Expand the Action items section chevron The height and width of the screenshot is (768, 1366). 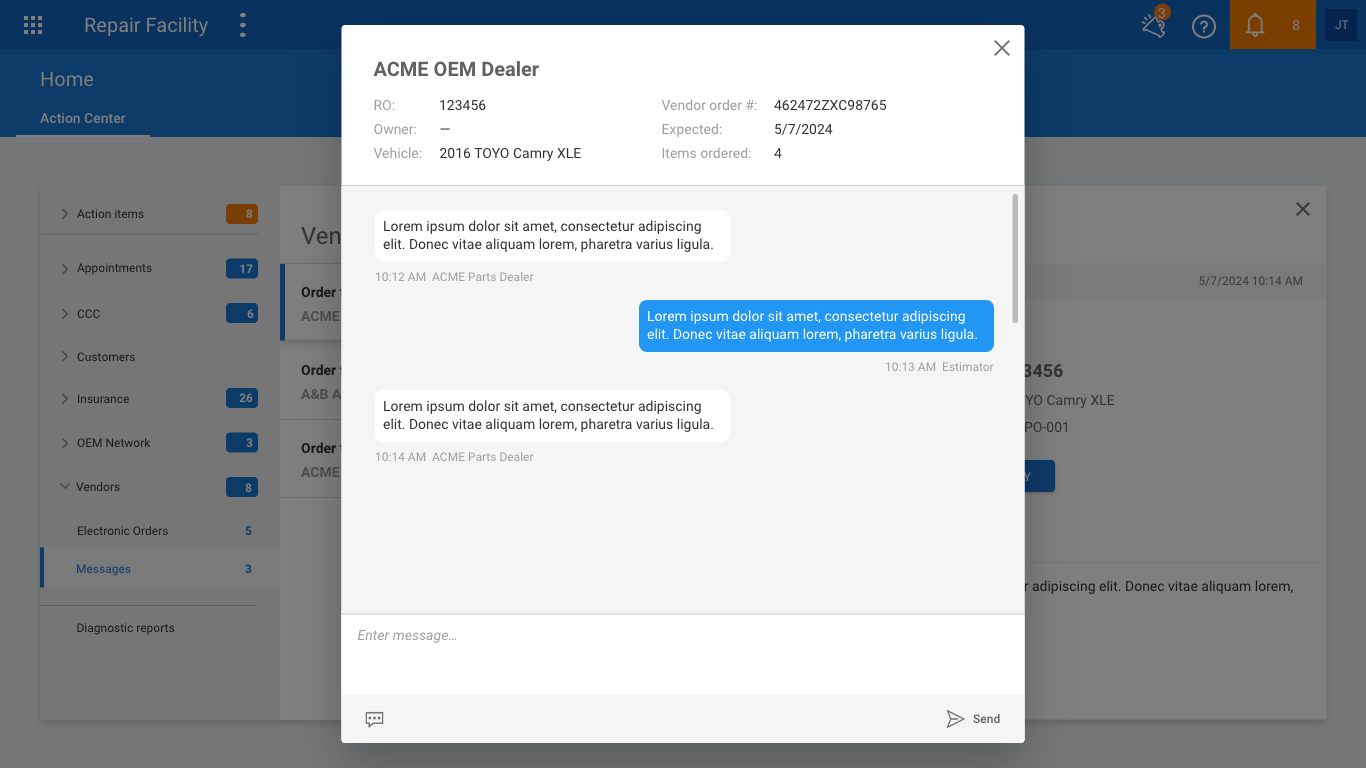click(x=64, y=214)
